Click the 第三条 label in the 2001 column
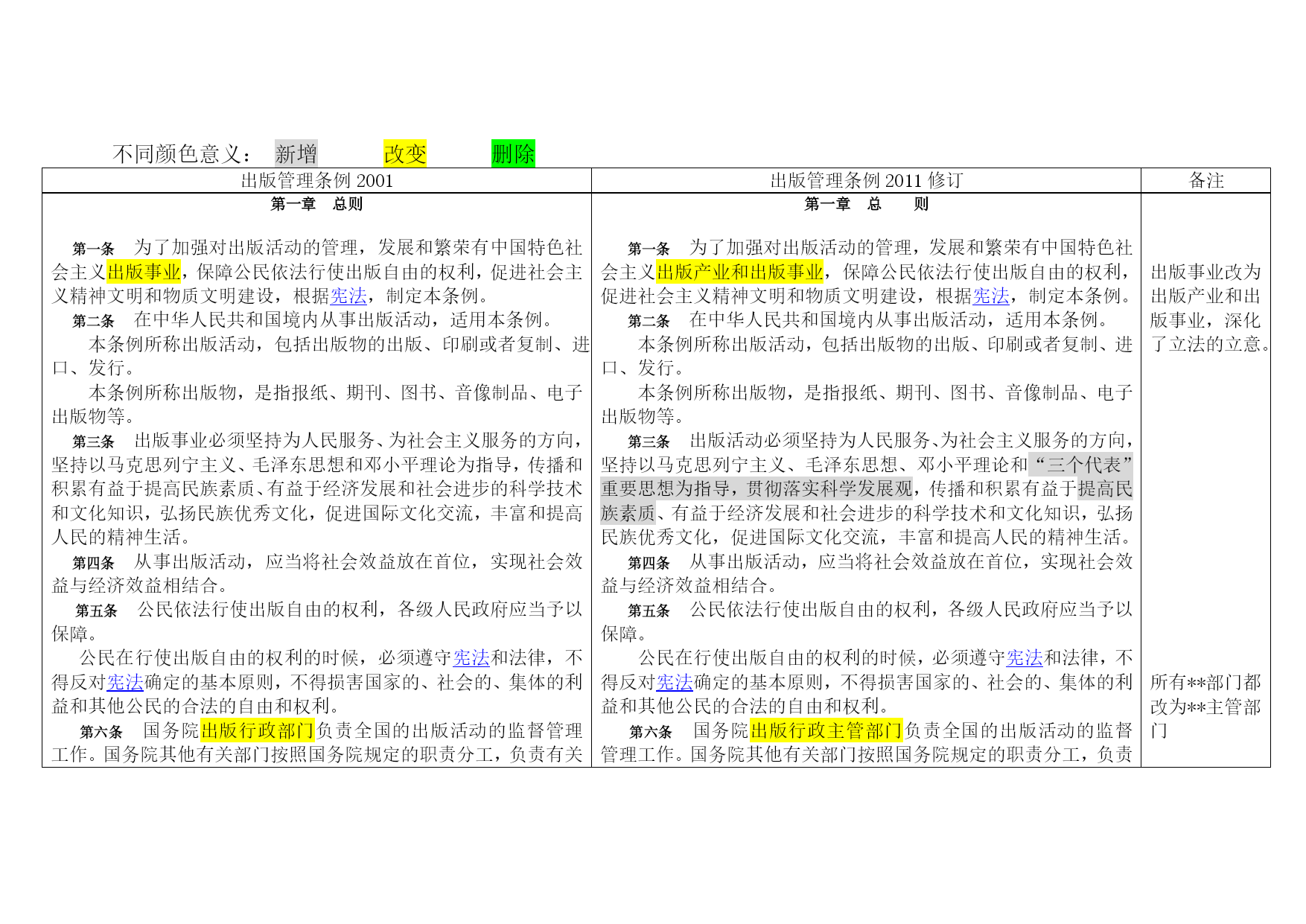 coord(93,442)
